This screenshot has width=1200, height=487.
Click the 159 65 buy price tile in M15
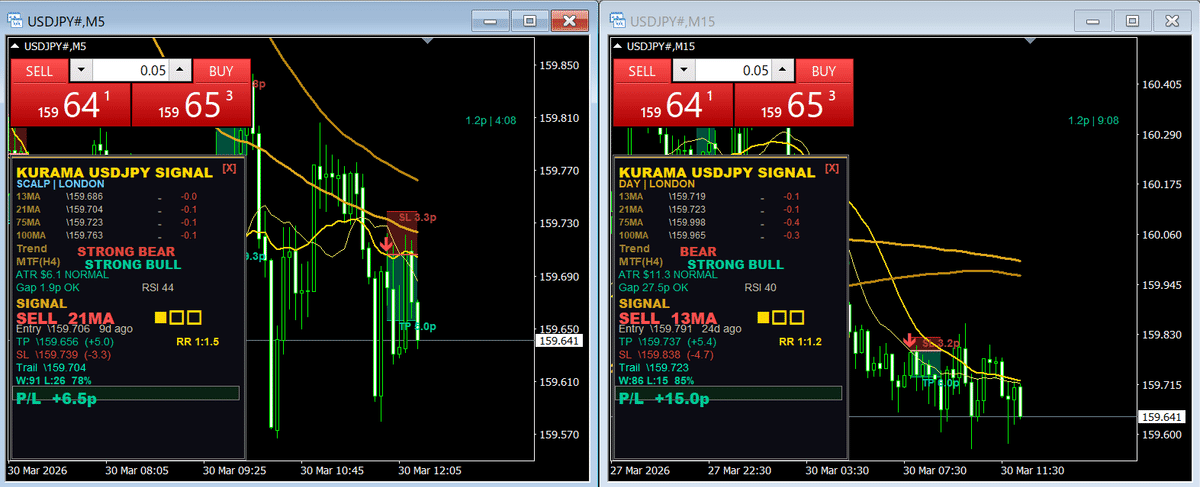tap(793, 105)
